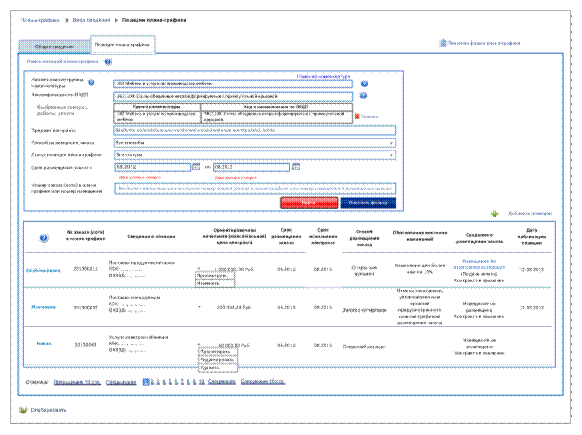This screenshot has height=435, width=582.
Task: Choose Удалить in Новая row menu
Action: (x=218, y=368)
